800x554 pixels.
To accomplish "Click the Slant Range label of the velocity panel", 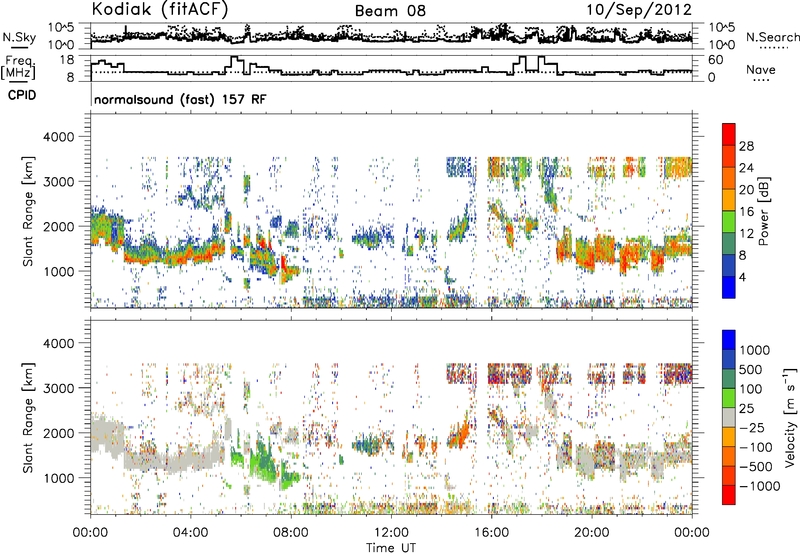I will tap(28, 417).
